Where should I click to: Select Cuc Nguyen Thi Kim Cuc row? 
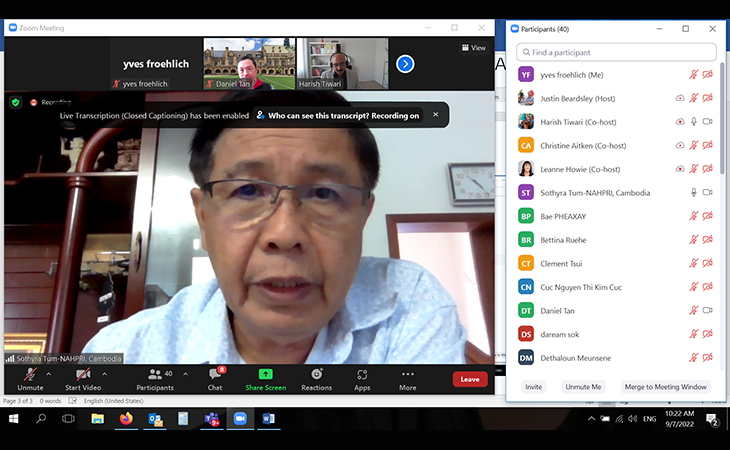pos(616,287)
